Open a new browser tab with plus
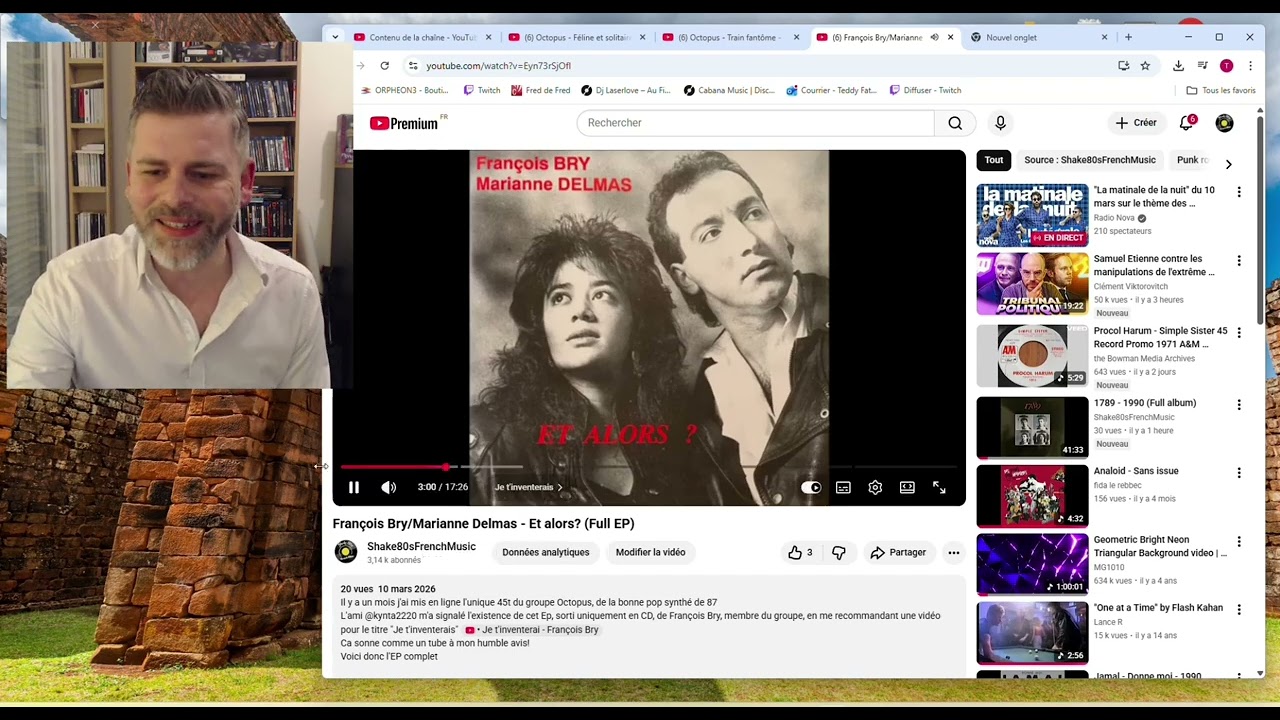This screenshot has width=1280, height=720. [1128, 38]
